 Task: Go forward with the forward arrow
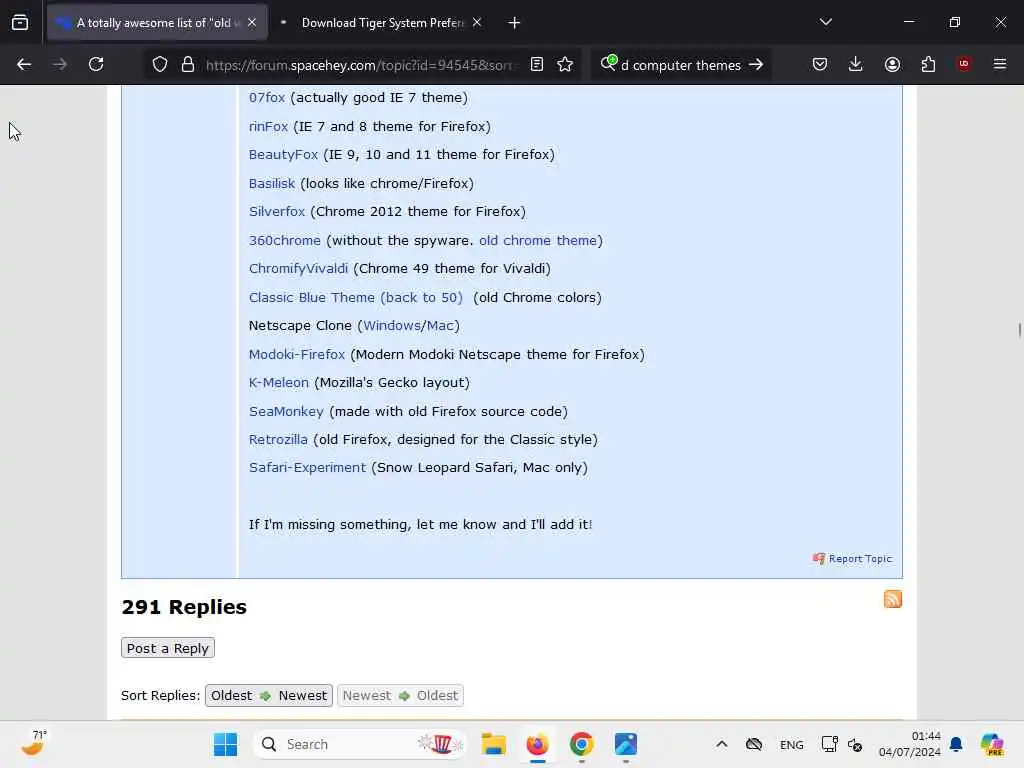point(60,64)
